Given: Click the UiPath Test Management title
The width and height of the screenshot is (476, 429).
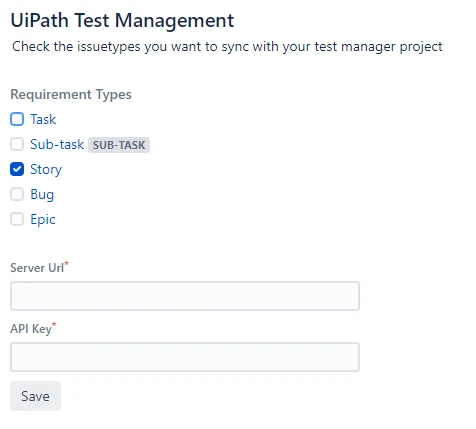Looking at the screenshot, I should coord(122,20).
